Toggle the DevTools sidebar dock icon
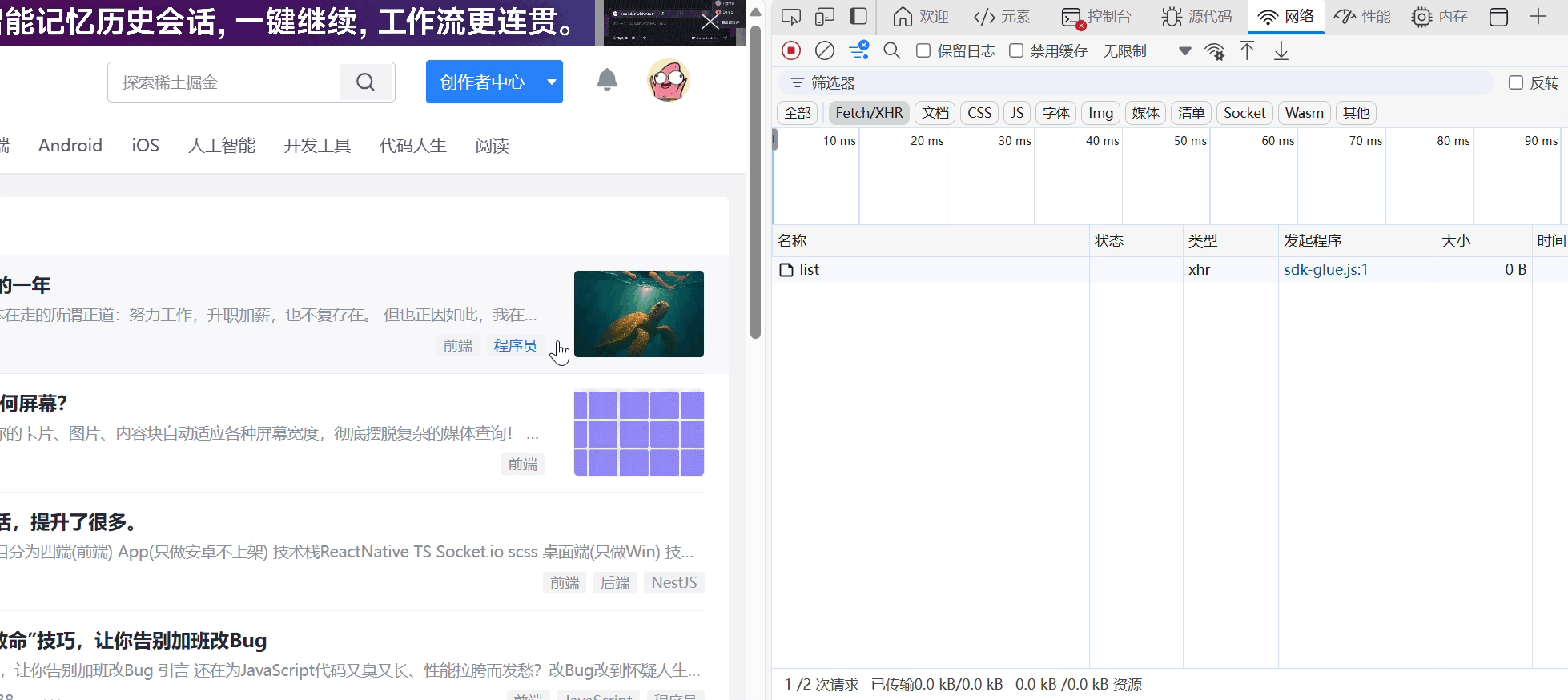The image size is (1568, 700). pos(858,17)
